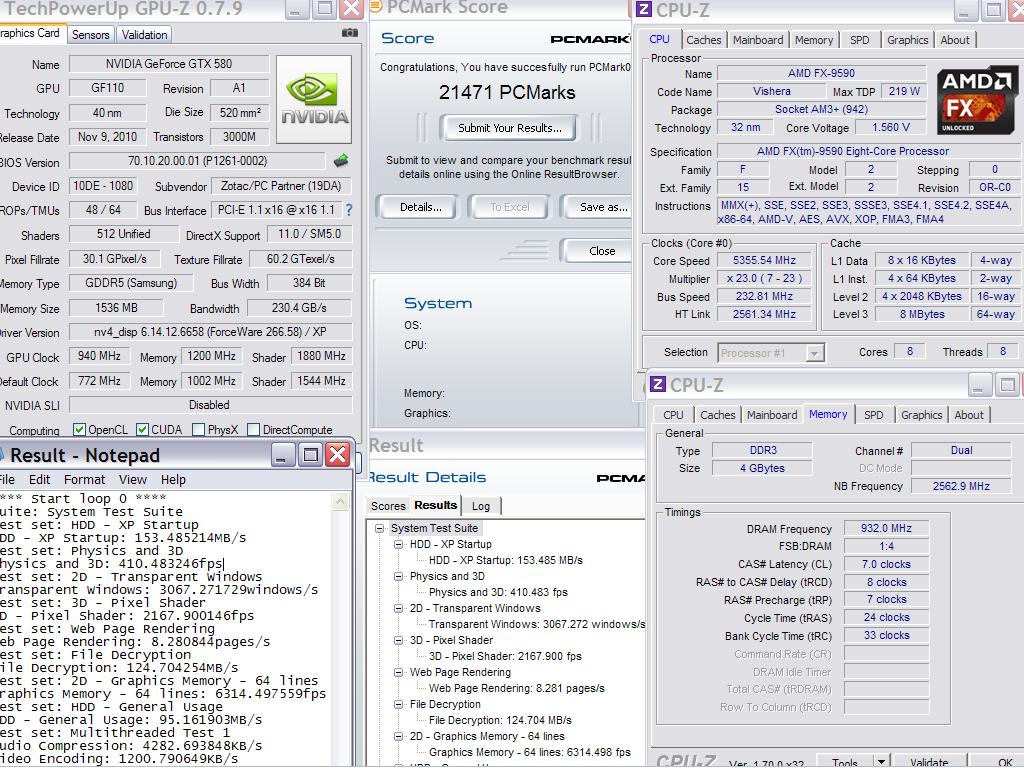
Task: Minimize the Result Notepad window
Action: (283, 455)
